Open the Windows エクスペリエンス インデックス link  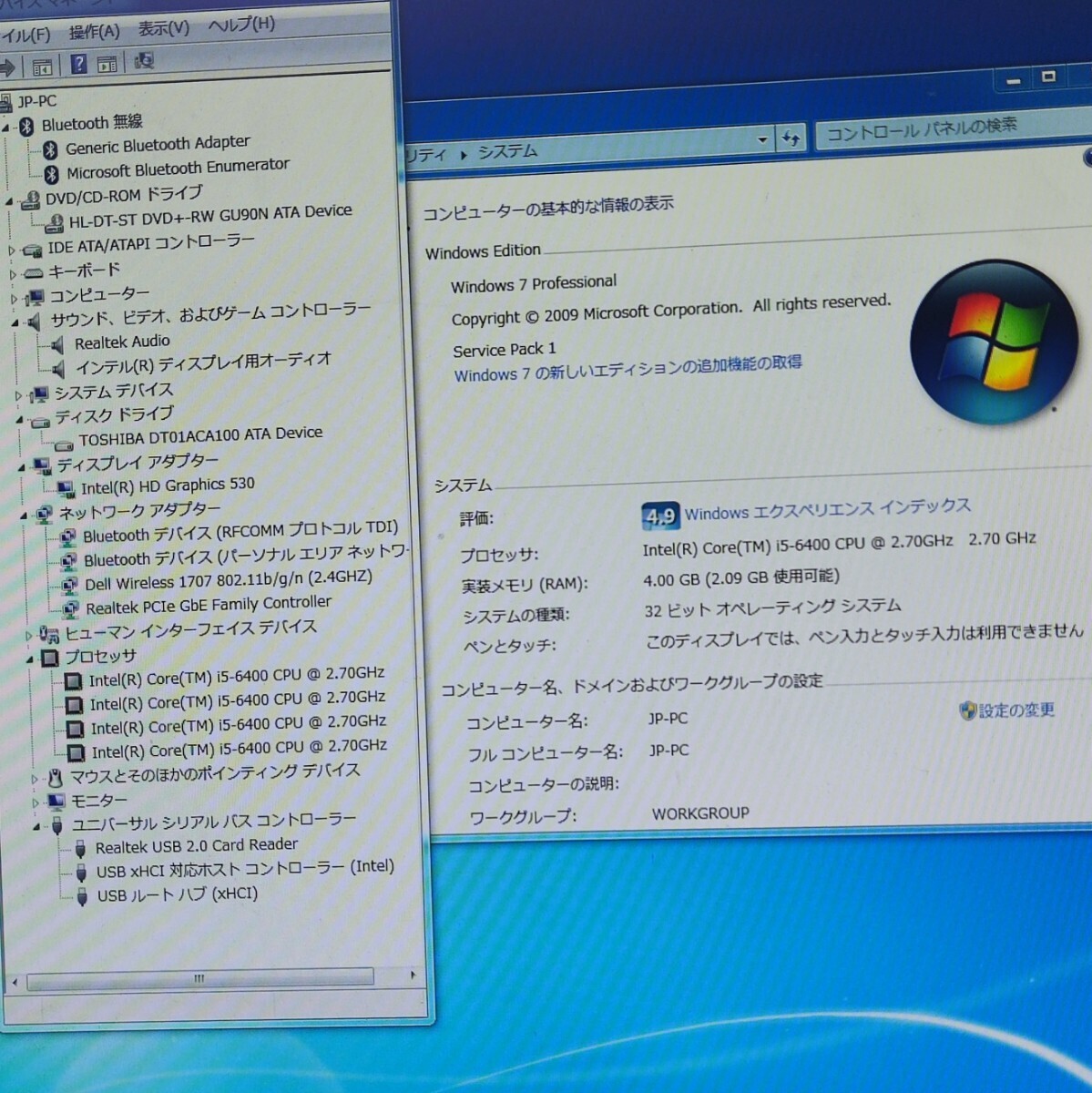point(827,509)
